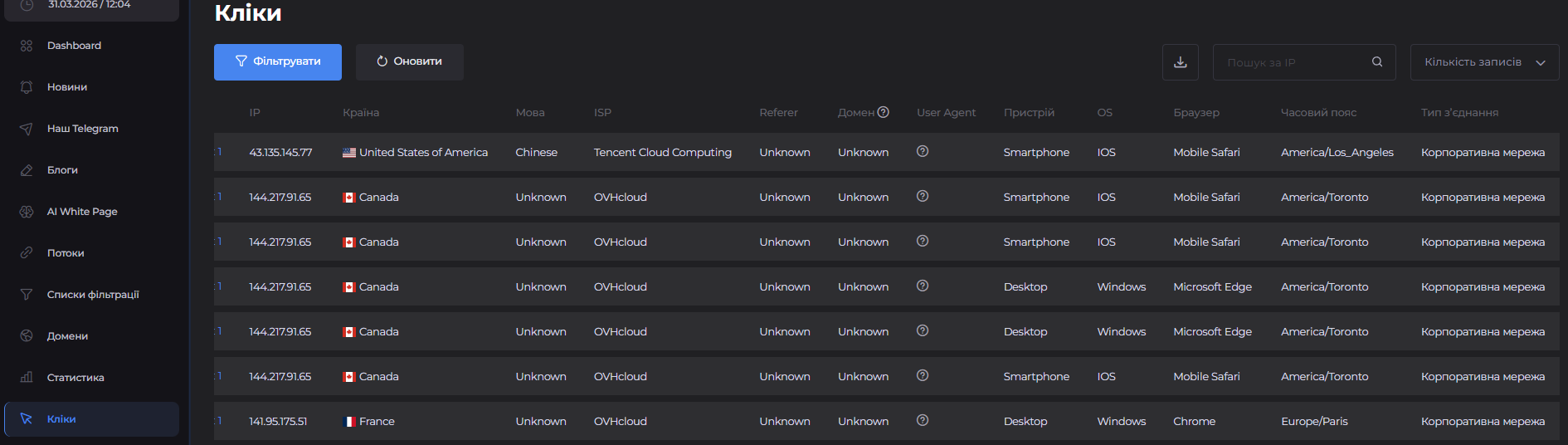Click the Dashboard icon in sidebar

pyautogui.click(x=27, y=46)
